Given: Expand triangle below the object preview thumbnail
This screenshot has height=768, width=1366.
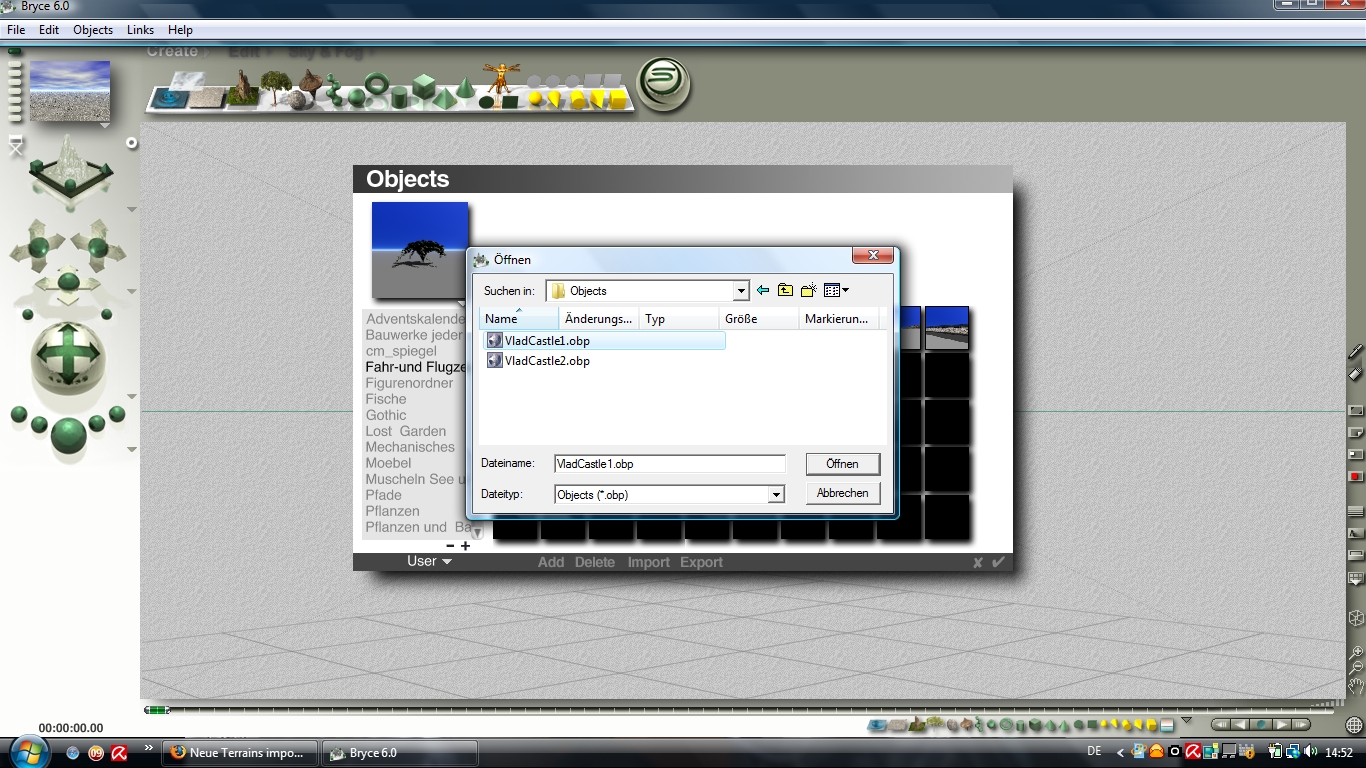Looking at the screenshot, I should pyautogui.click(x=462, y=304).
